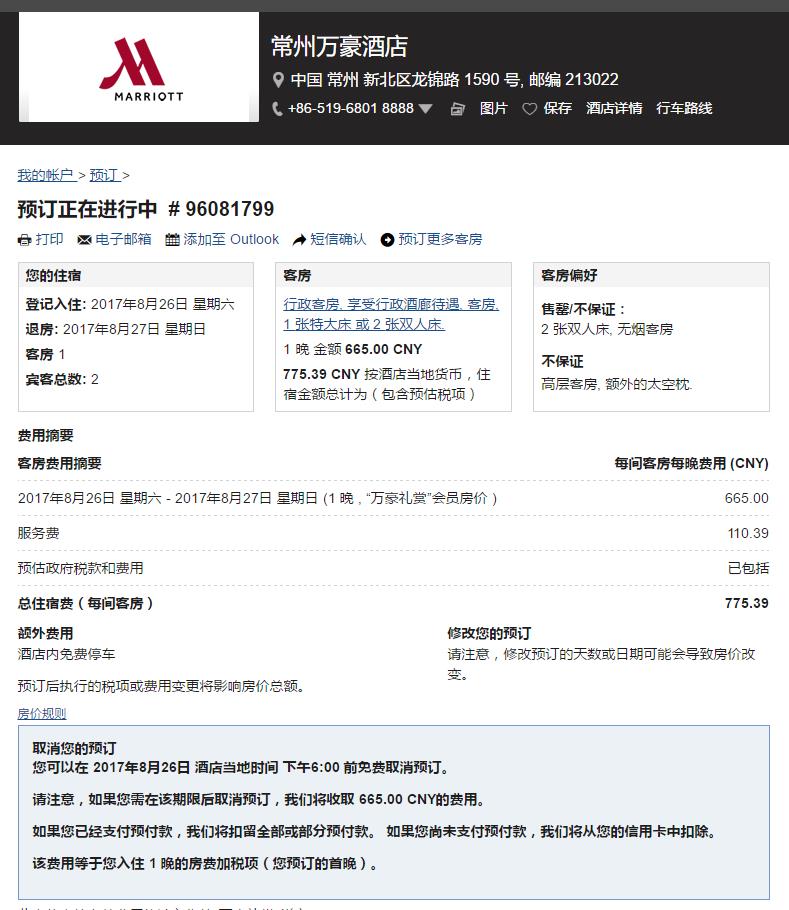This screenshot has height=910, width=789.
Task: Open the 房价规则 rate rules link
Action: click(x=42, y=713)
